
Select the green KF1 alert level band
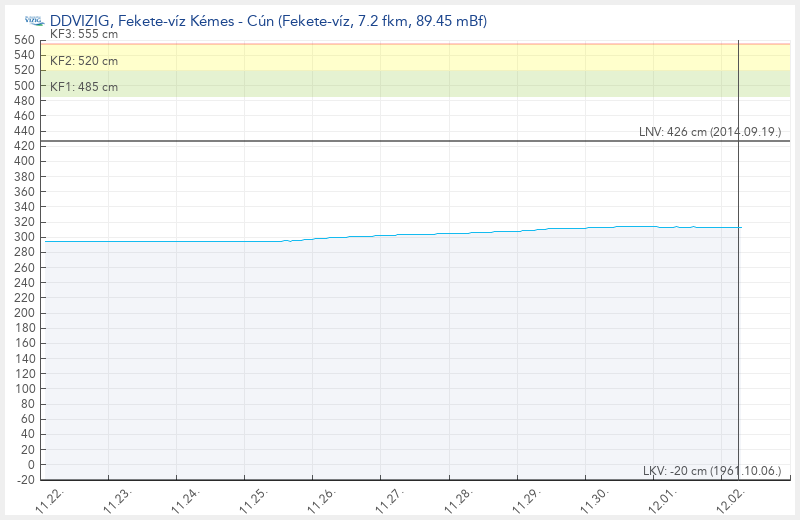(x=400, y=84)
